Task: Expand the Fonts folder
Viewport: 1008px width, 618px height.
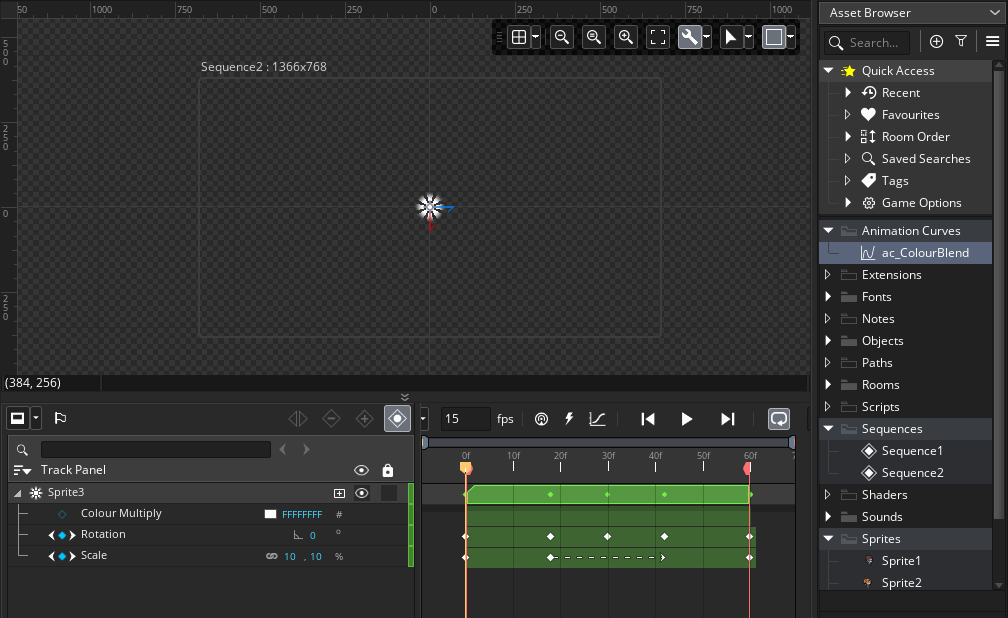Action: click(828, 296)
